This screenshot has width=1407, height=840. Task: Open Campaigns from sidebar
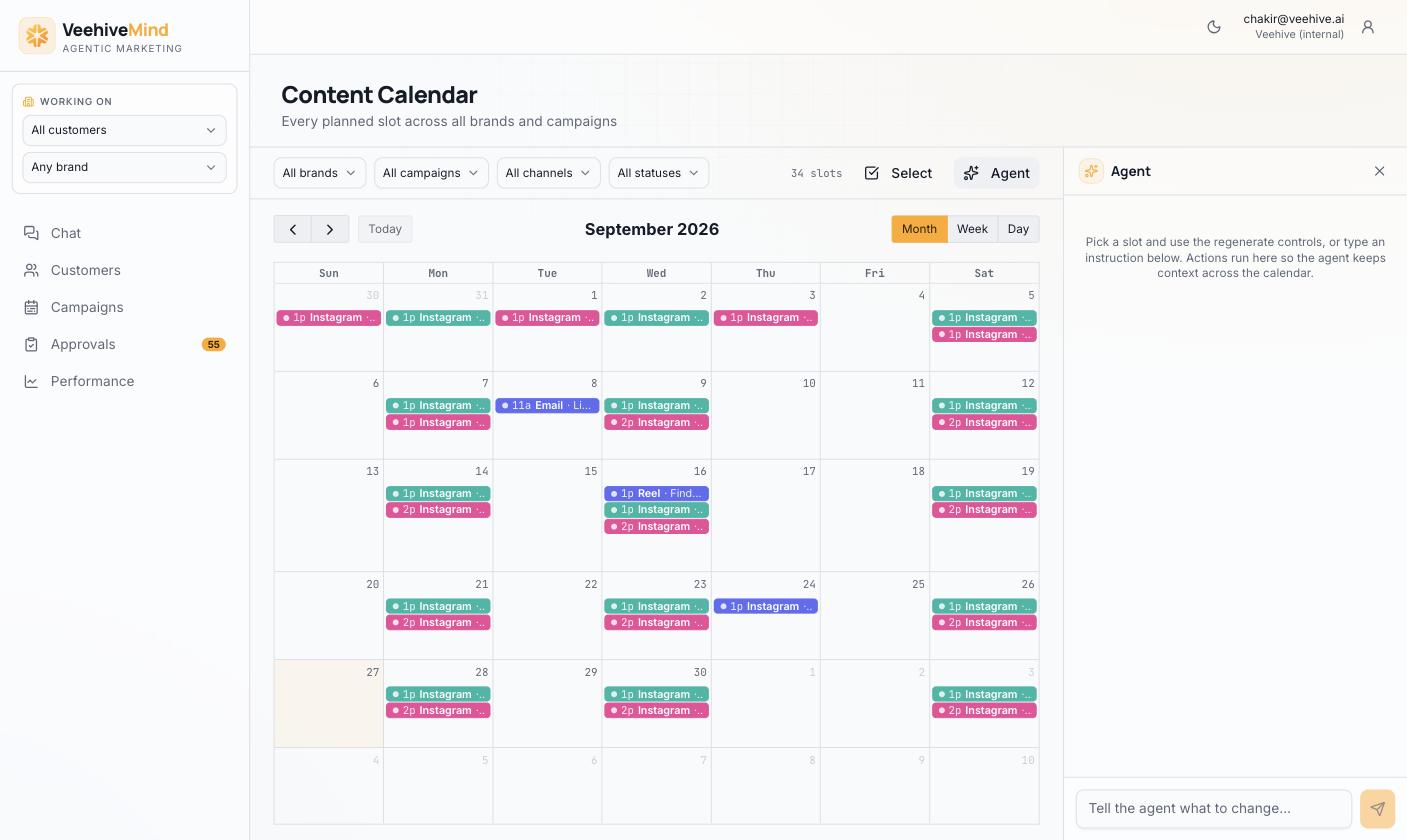tap(124, 307)
